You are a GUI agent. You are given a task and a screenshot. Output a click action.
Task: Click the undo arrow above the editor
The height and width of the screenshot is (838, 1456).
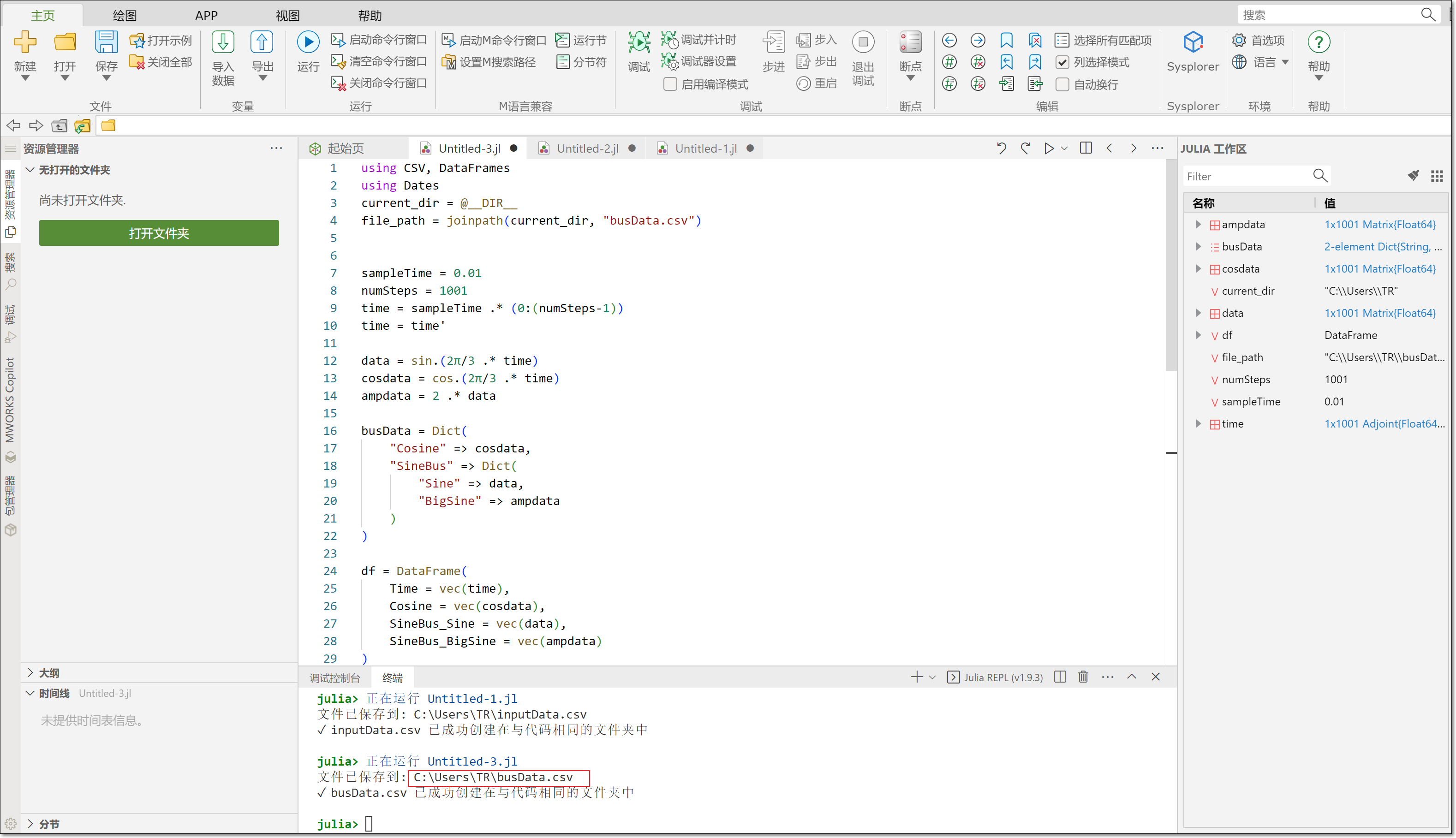point(1001,149)
